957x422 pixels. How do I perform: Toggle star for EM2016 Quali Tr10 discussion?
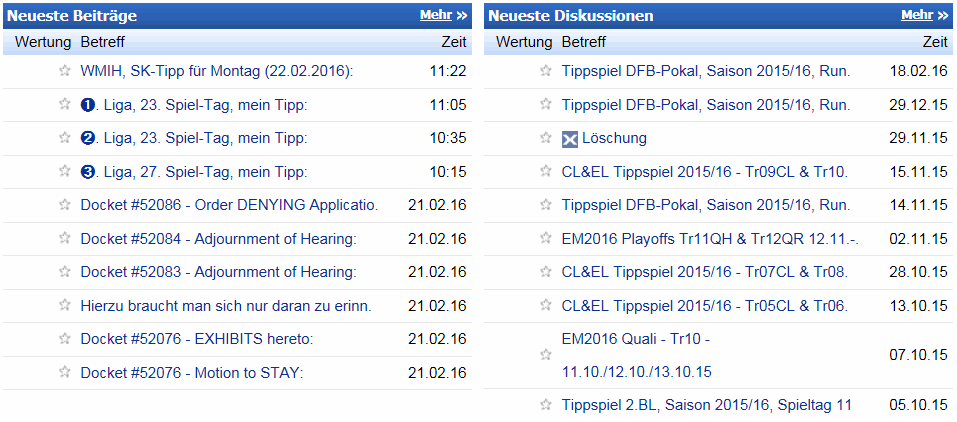[x=546, y=355]
